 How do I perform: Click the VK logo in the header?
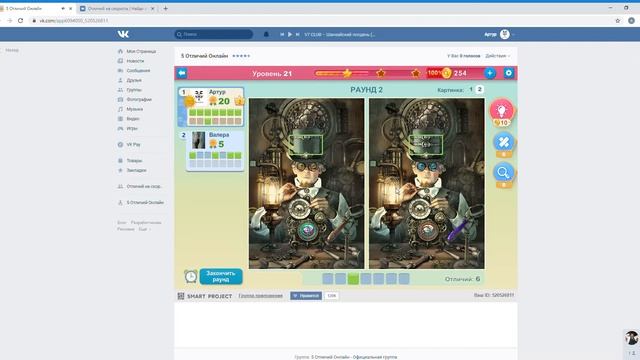pyautogui.click(x=123, y=34)
